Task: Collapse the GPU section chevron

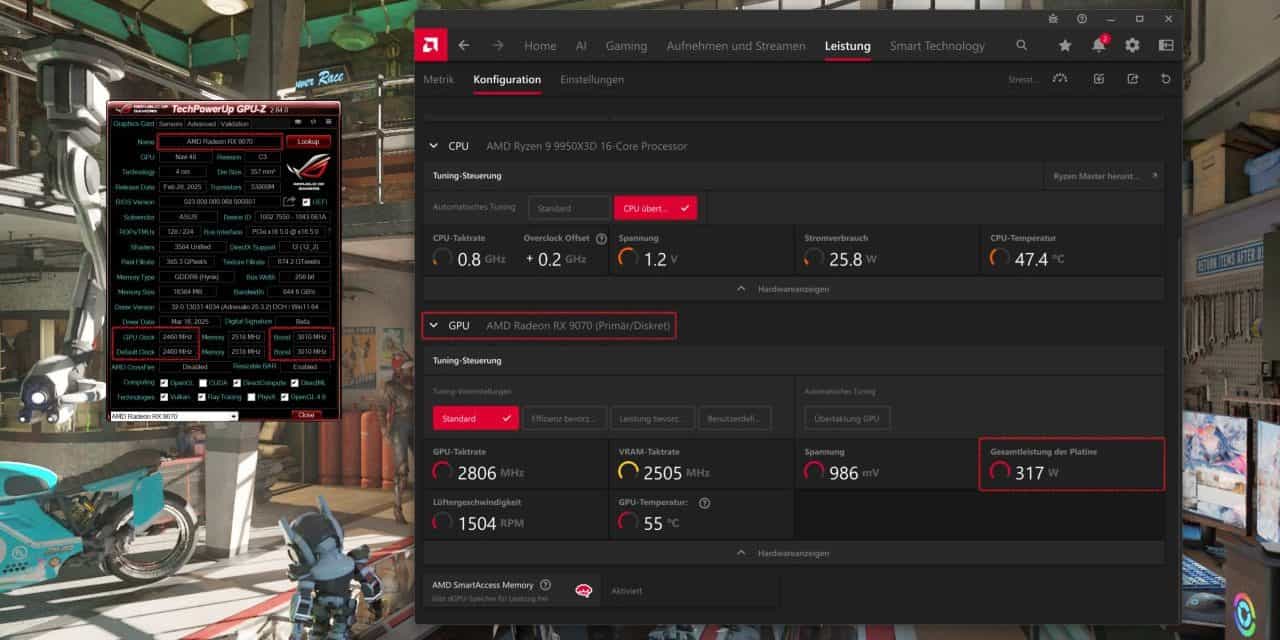Action: [x=434, y=326]
